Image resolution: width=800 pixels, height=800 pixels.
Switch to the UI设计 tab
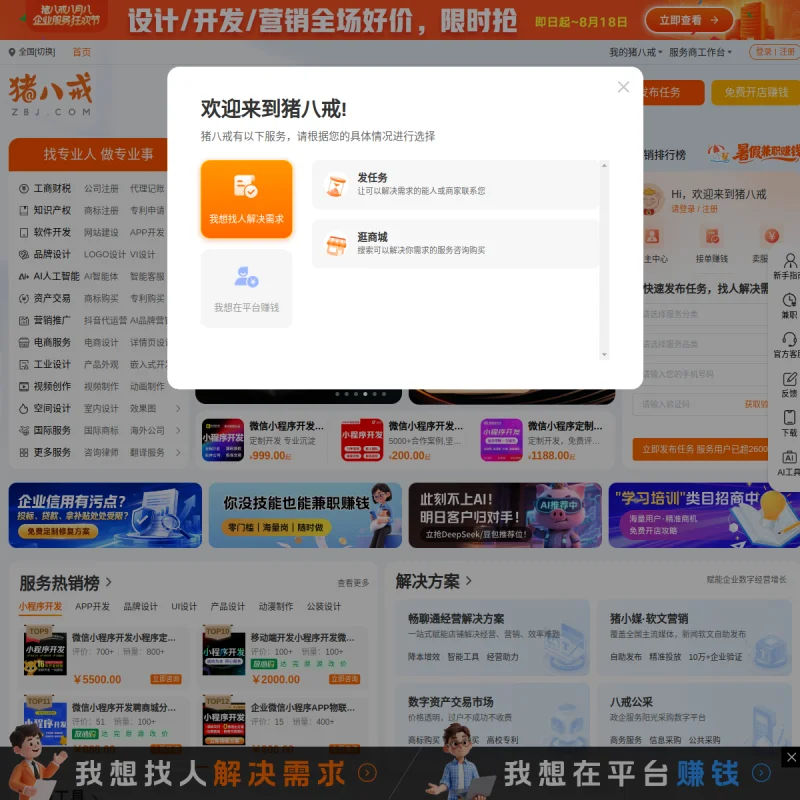(x=184, y=606)
